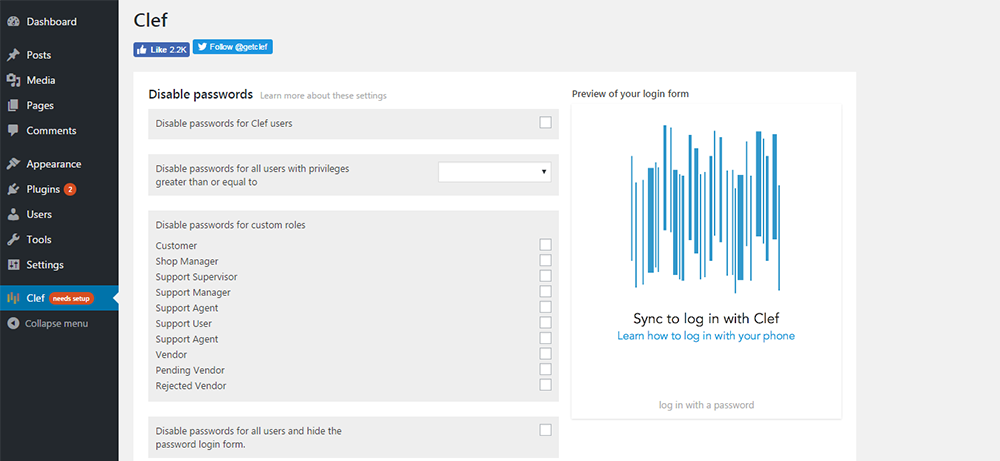Click Preview of your login form label
Viewport: 1000px width, 461px height.
click(630, 94)
